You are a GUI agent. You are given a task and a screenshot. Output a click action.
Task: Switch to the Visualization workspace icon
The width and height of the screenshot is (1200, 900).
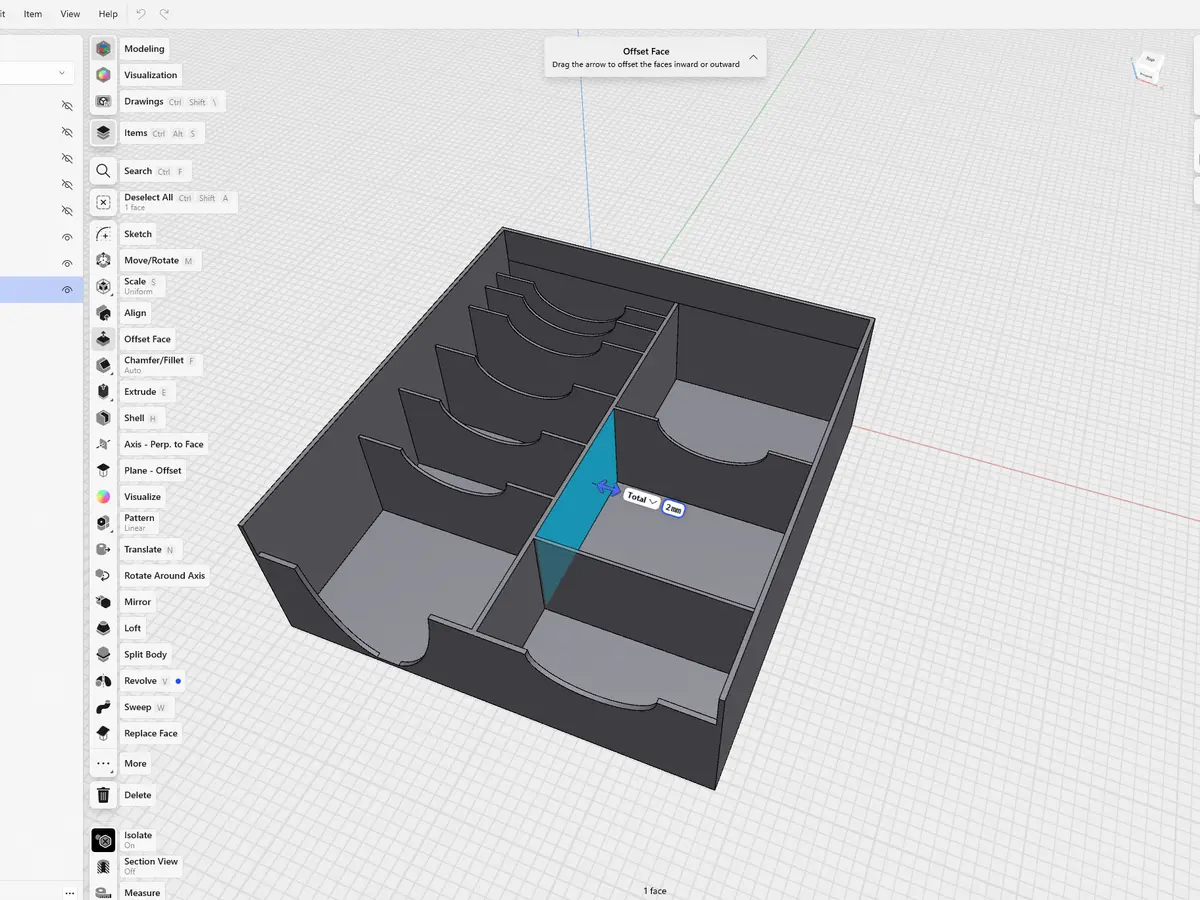(103, 75)
